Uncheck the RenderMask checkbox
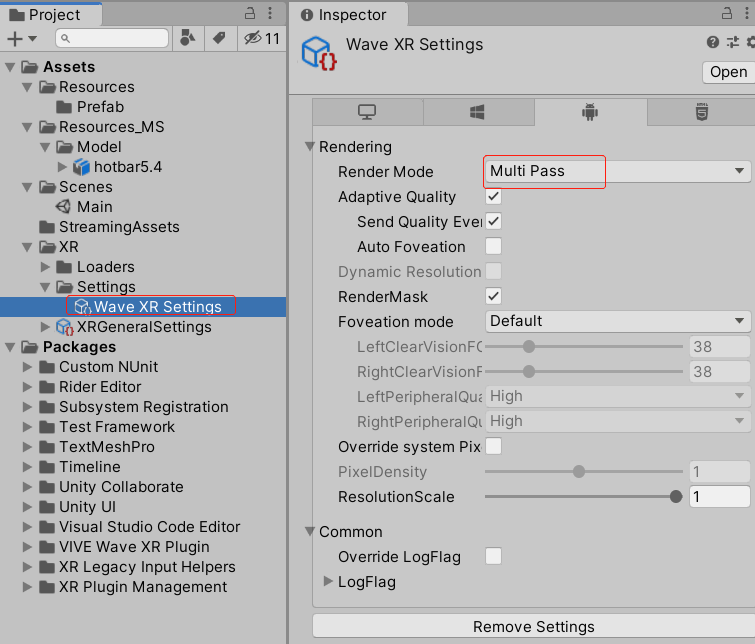Viewport: 755px width, 644px height. pyautogui.click(x=493, y=297)
